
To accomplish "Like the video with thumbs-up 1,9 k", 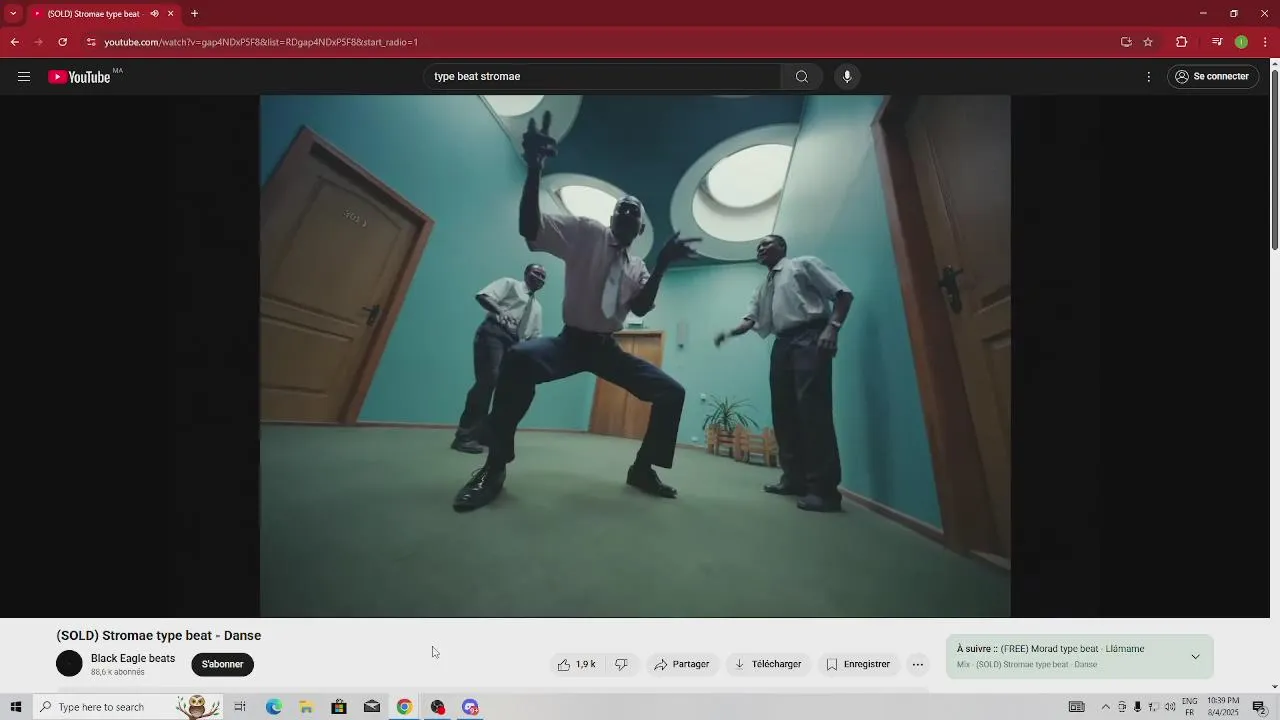I will click(x=577, y=664).
